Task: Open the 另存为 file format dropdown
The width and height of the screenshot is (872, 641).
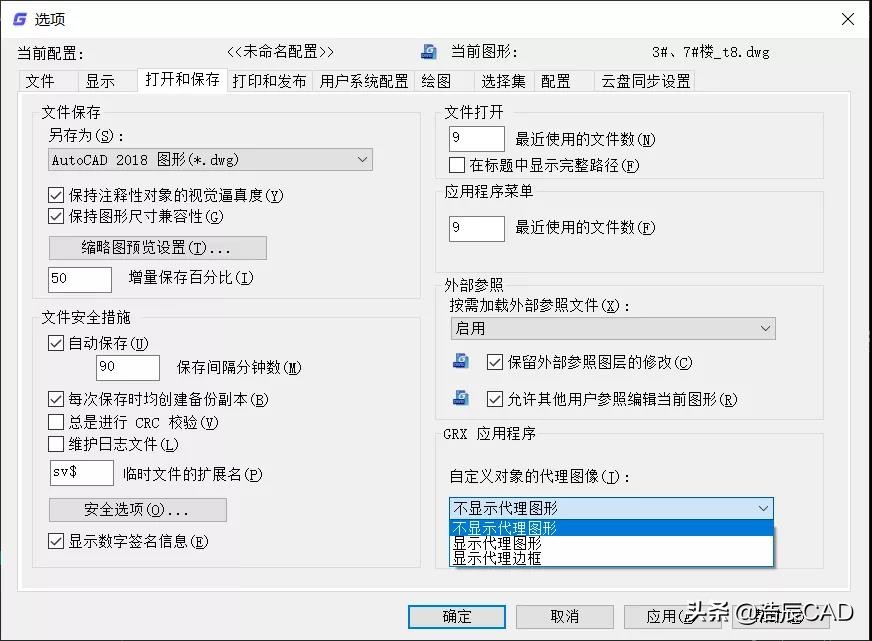Action: (362, 159)
